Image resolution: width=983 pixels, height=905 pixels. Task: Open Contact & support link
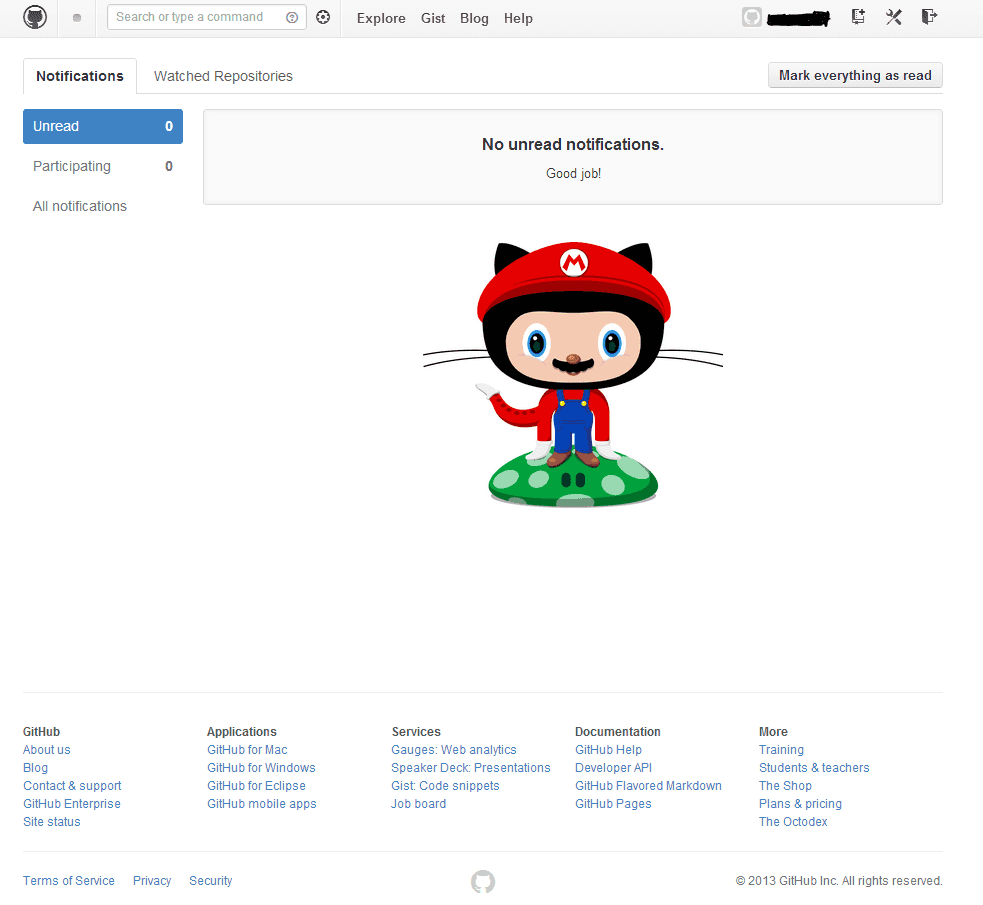(x=72, y=786)
